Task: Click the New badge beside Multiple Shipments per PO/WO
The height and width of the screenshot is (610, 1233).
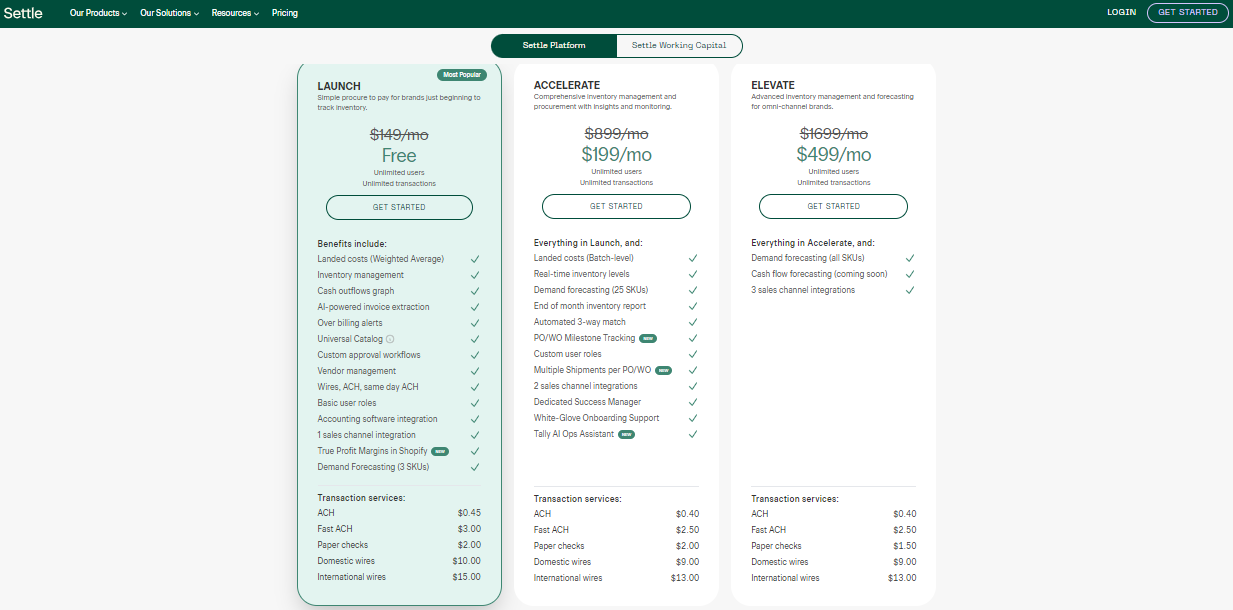Action: [663, 370]
